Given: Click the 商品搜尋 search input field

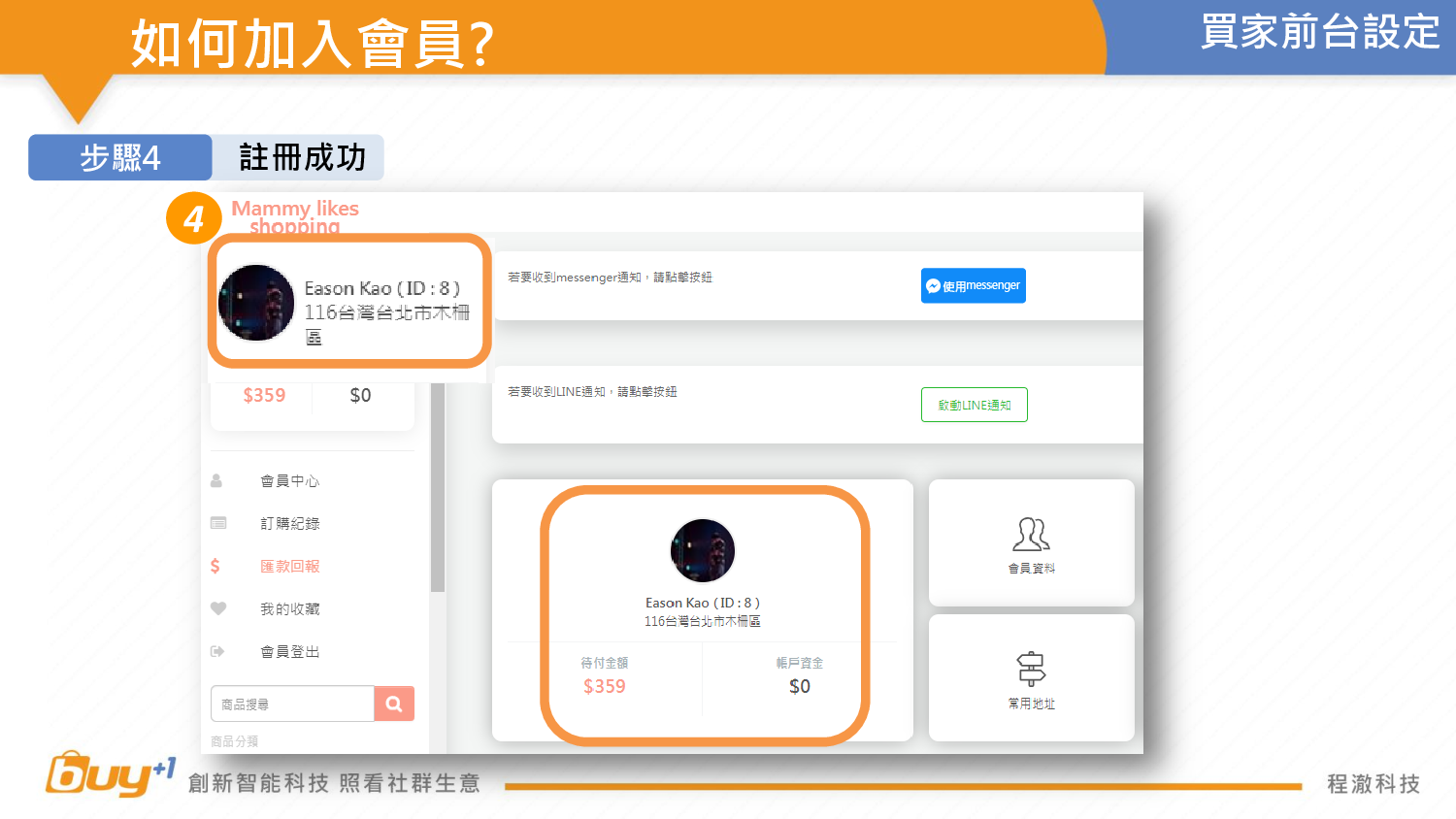Looking at the screenshot, I should click(x=292, y=704).
